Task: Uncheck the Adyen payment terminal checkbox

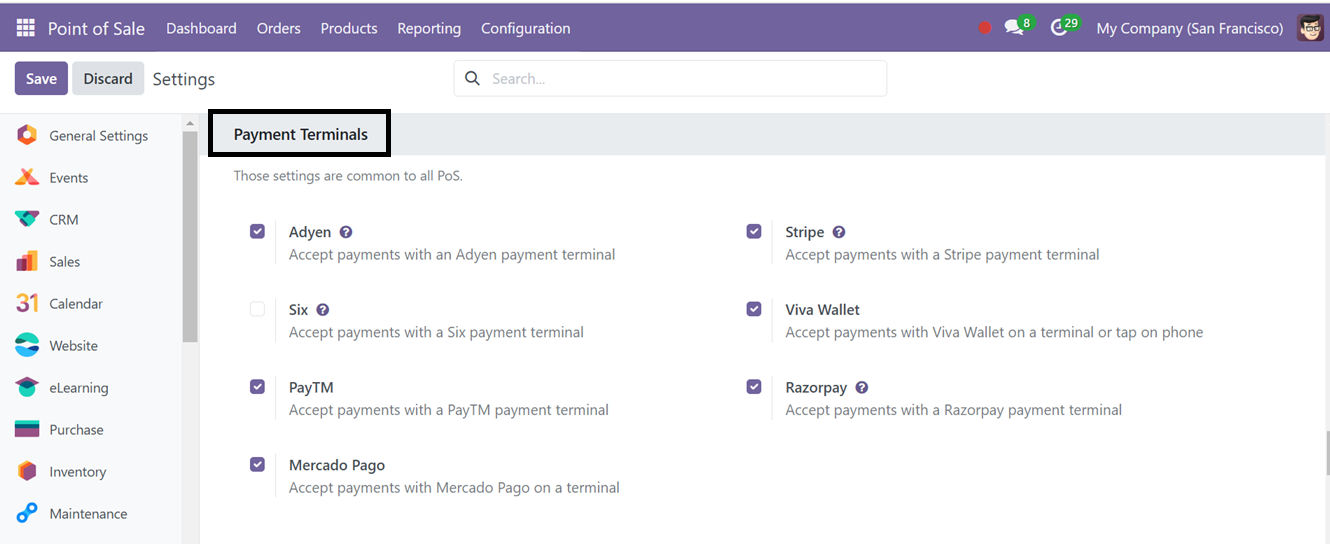Action: [x=257, y=231]
